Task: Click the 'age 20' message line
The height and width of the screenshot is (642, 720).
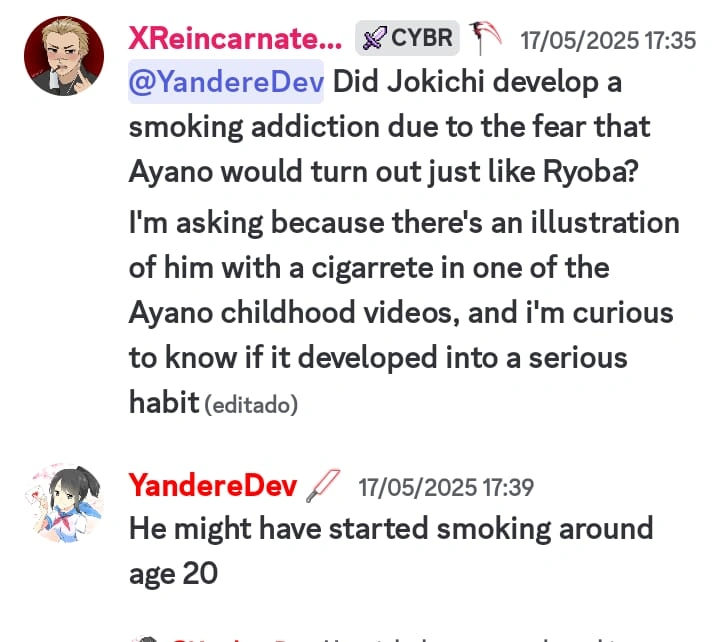Action: click(x=173, y=574)
